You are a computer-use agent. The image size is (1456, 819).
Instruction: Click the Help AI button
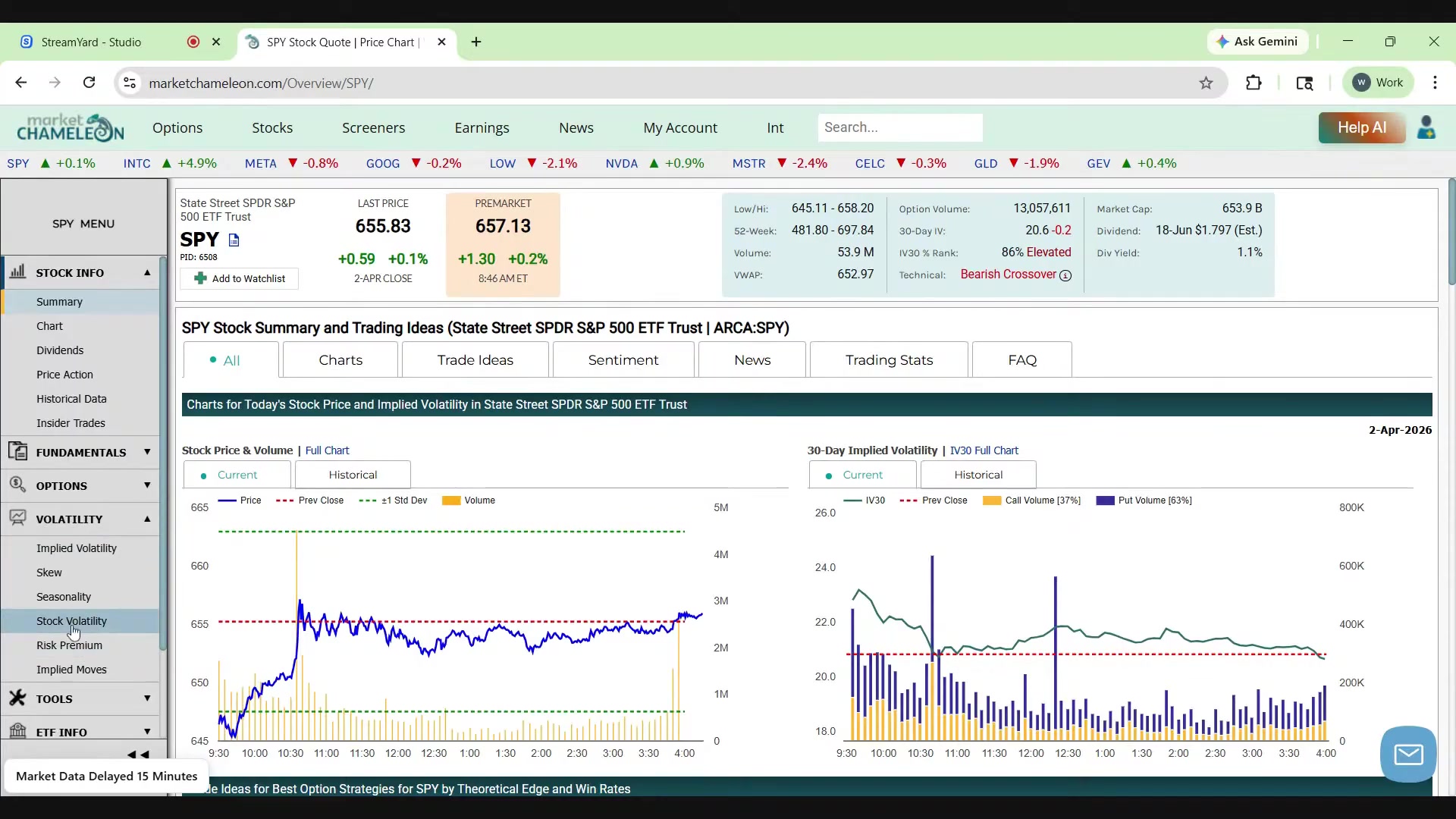(1362, 127)
